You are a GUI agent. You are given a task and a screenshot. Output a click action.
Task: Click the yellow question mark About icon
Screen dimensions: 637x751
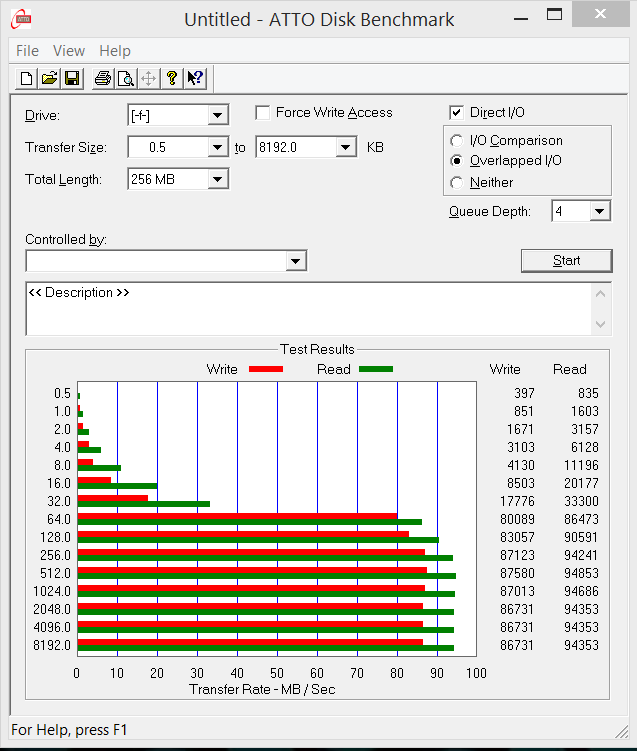tap(172, 78)
